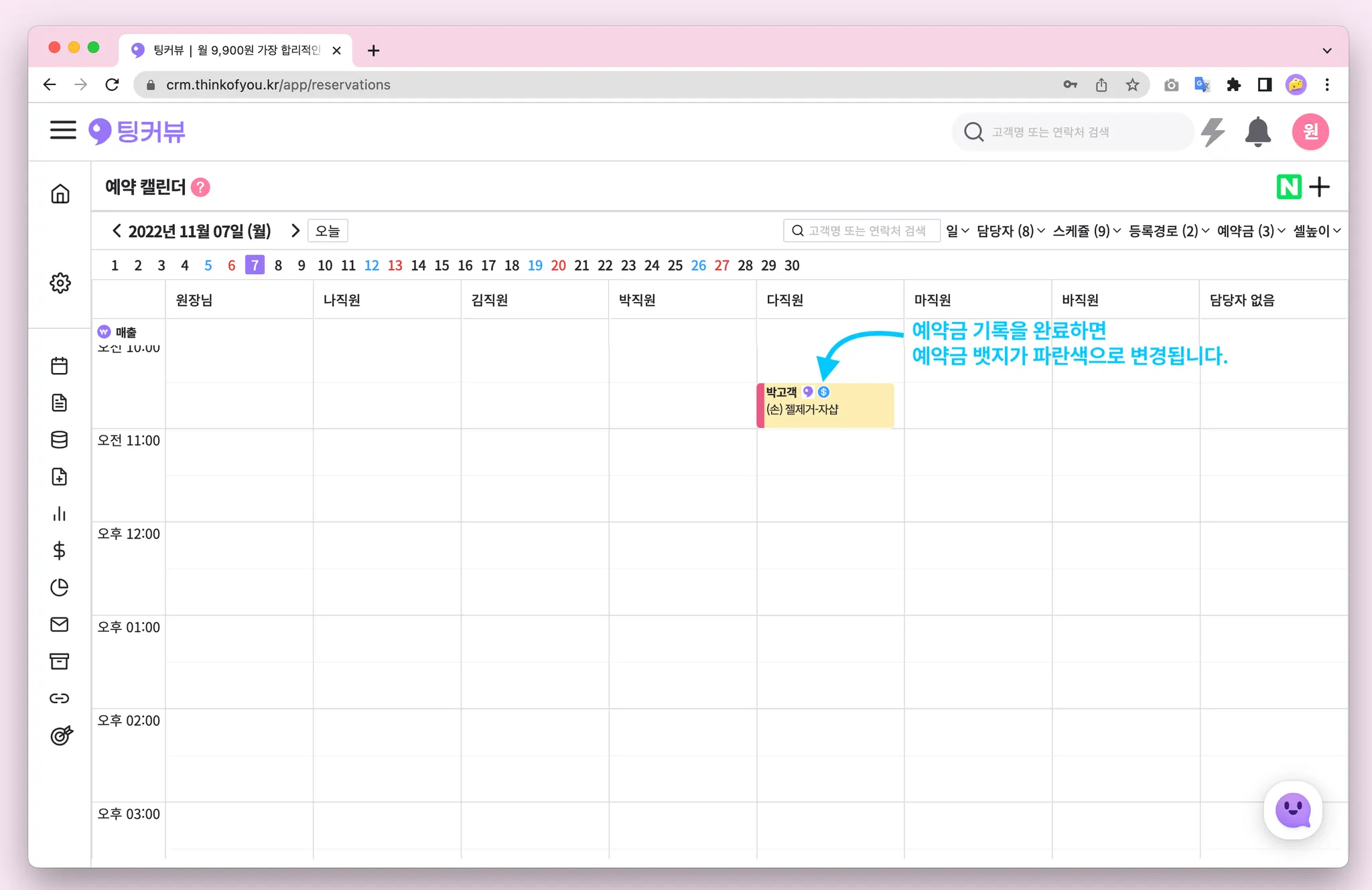This screenshot has height=890, width=1372.
Task: Open the hamburger menu
Action: 63,130
